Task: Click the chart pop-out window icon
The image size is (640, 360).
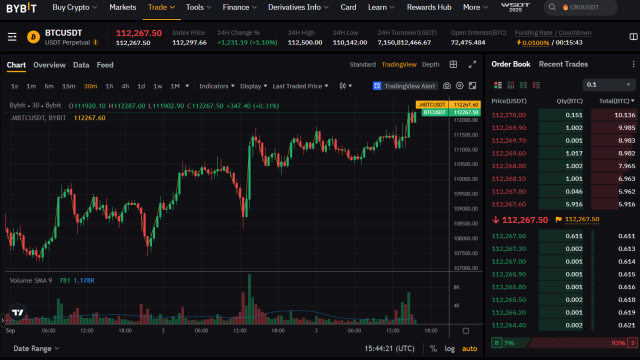Action: [472, 86]
